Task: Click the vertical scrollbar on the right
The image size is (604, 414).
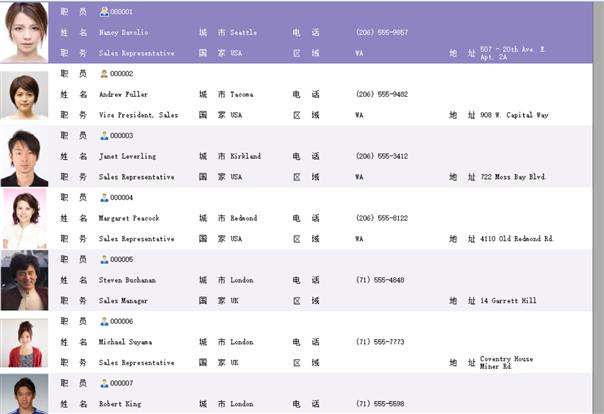Action: [x=598, y=207]
